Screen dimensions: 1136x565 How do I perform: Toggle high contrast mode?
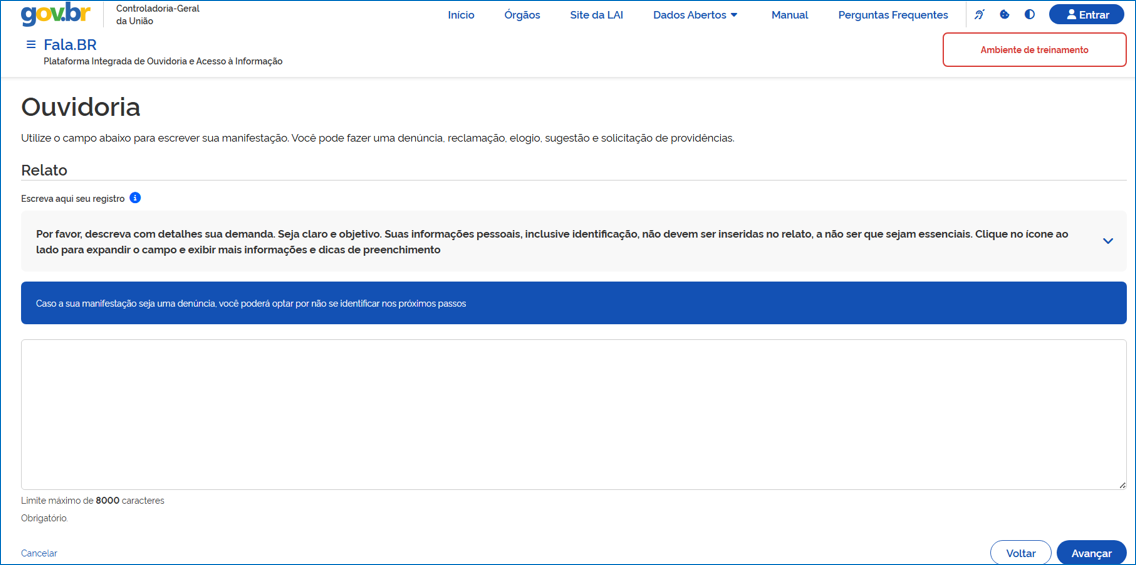(x=1030, y=15)
